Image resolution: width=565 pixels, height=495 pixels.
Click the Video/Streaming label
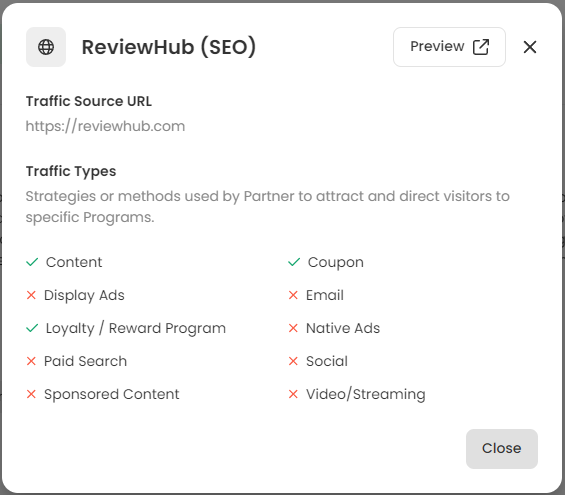point(366,394)
